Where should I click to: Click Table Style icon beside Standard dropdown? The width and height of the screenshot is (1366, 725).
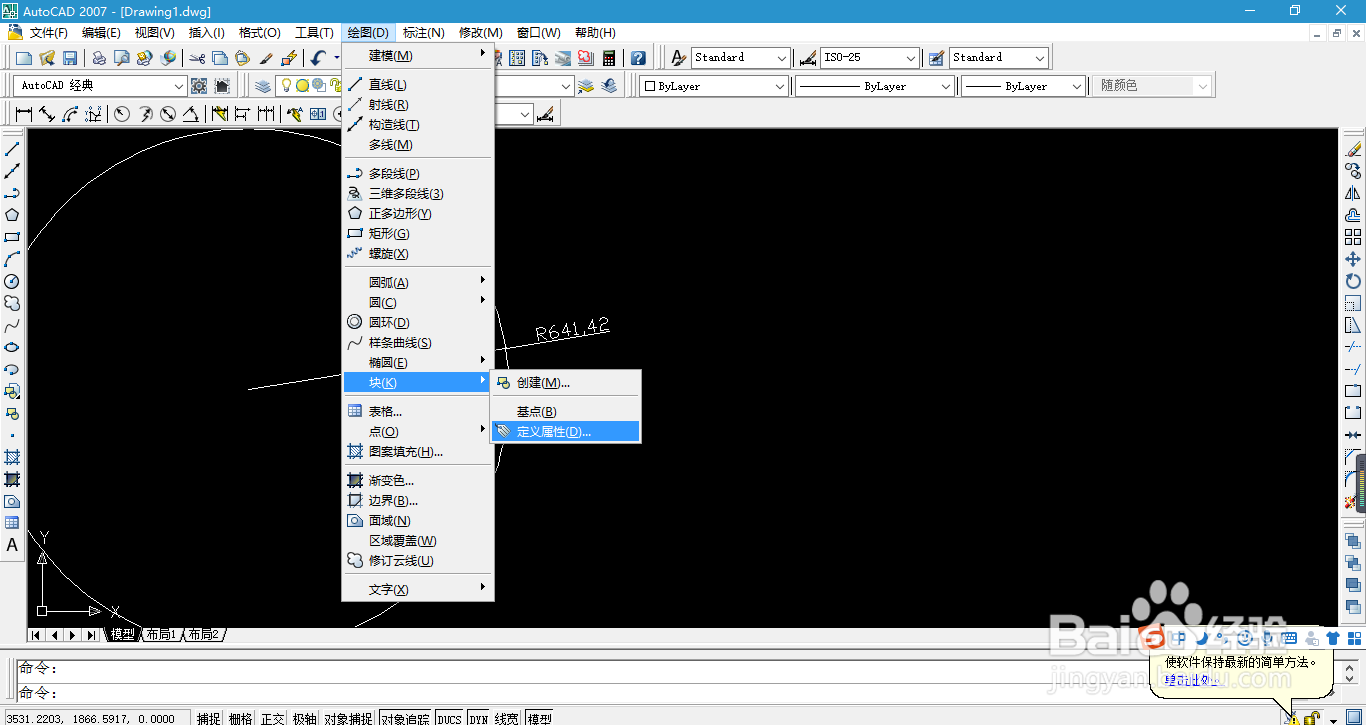pos(936,58)
